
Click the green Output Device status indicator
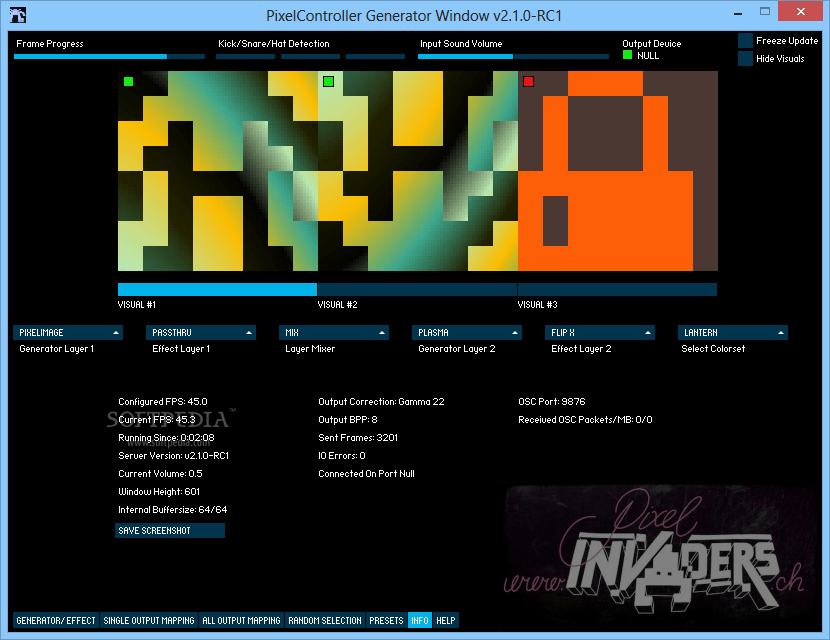pyautogui.click(x=627, y=56)
